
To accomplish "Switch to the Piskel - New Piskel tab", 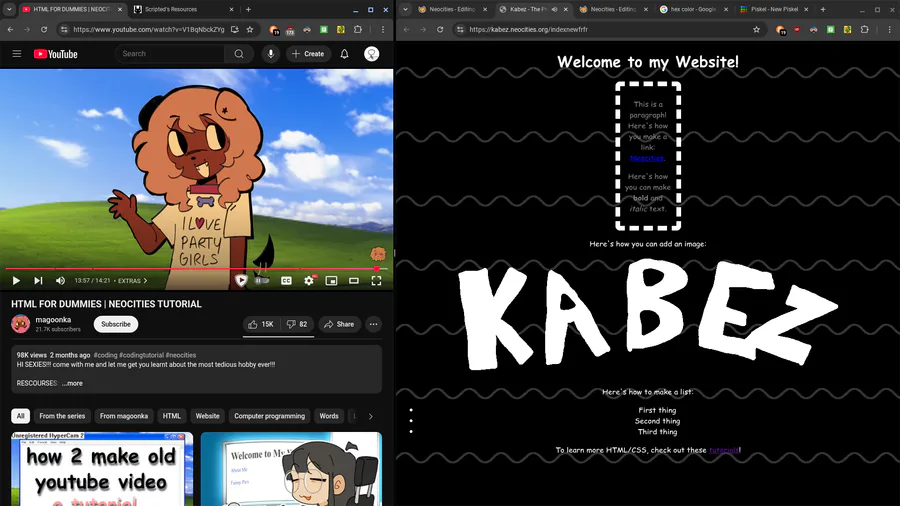I will [x=774, y=9].
